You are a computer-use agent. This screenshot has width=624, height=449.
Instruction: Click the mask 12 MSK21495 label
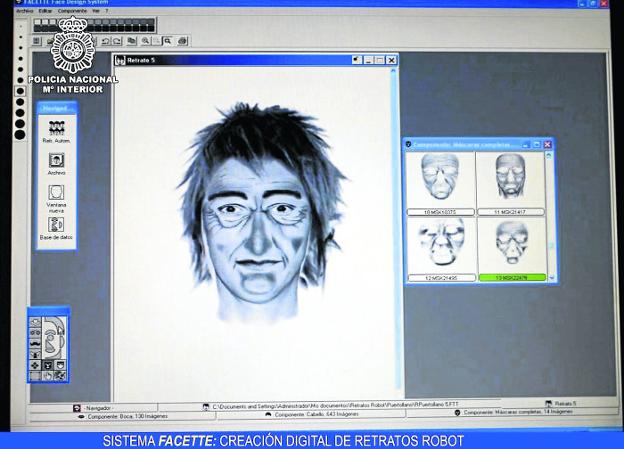[439, 277]
